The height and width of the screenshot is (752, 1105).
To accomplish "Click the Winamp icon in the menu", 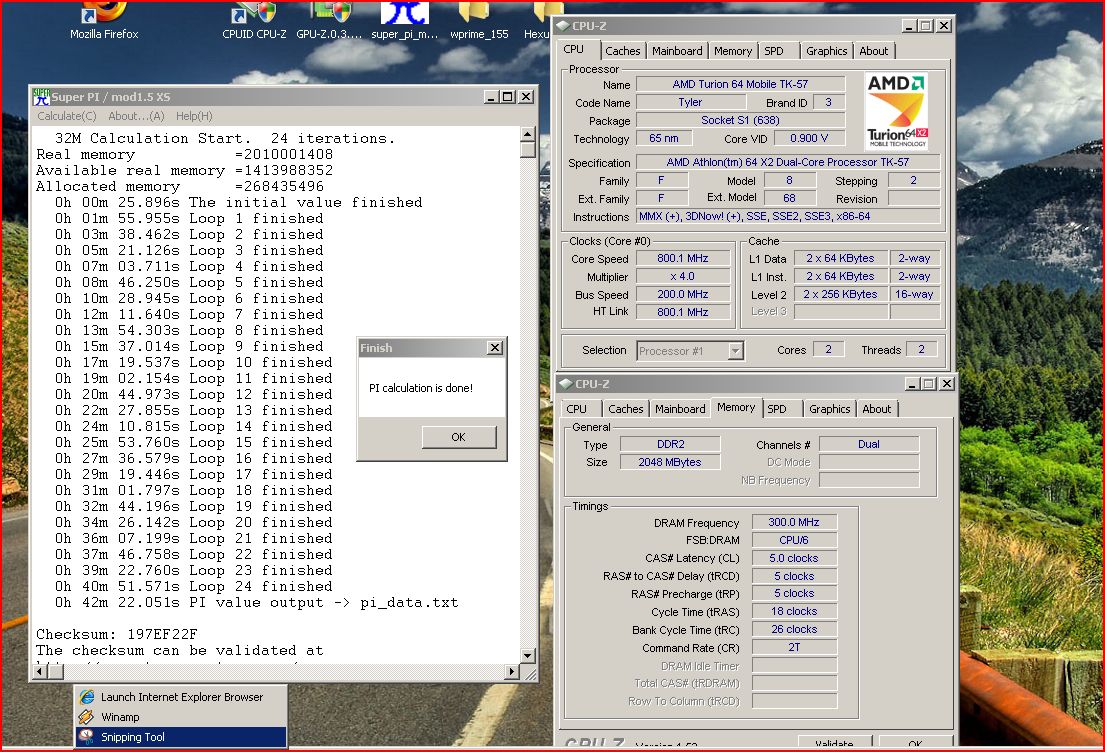I will point(87,717).
